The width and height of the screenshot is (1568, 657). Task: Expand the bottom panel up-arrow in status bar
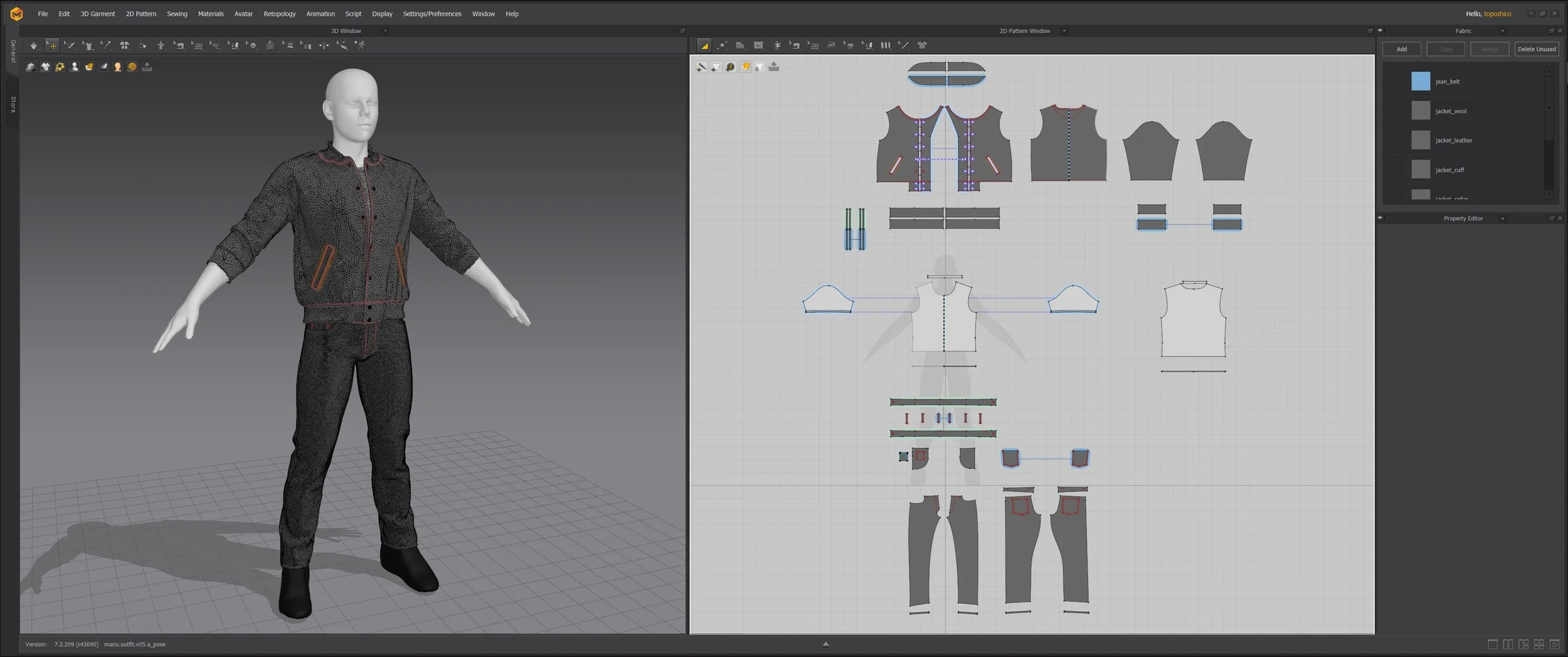pyautogui.click(x=825, y=644)
